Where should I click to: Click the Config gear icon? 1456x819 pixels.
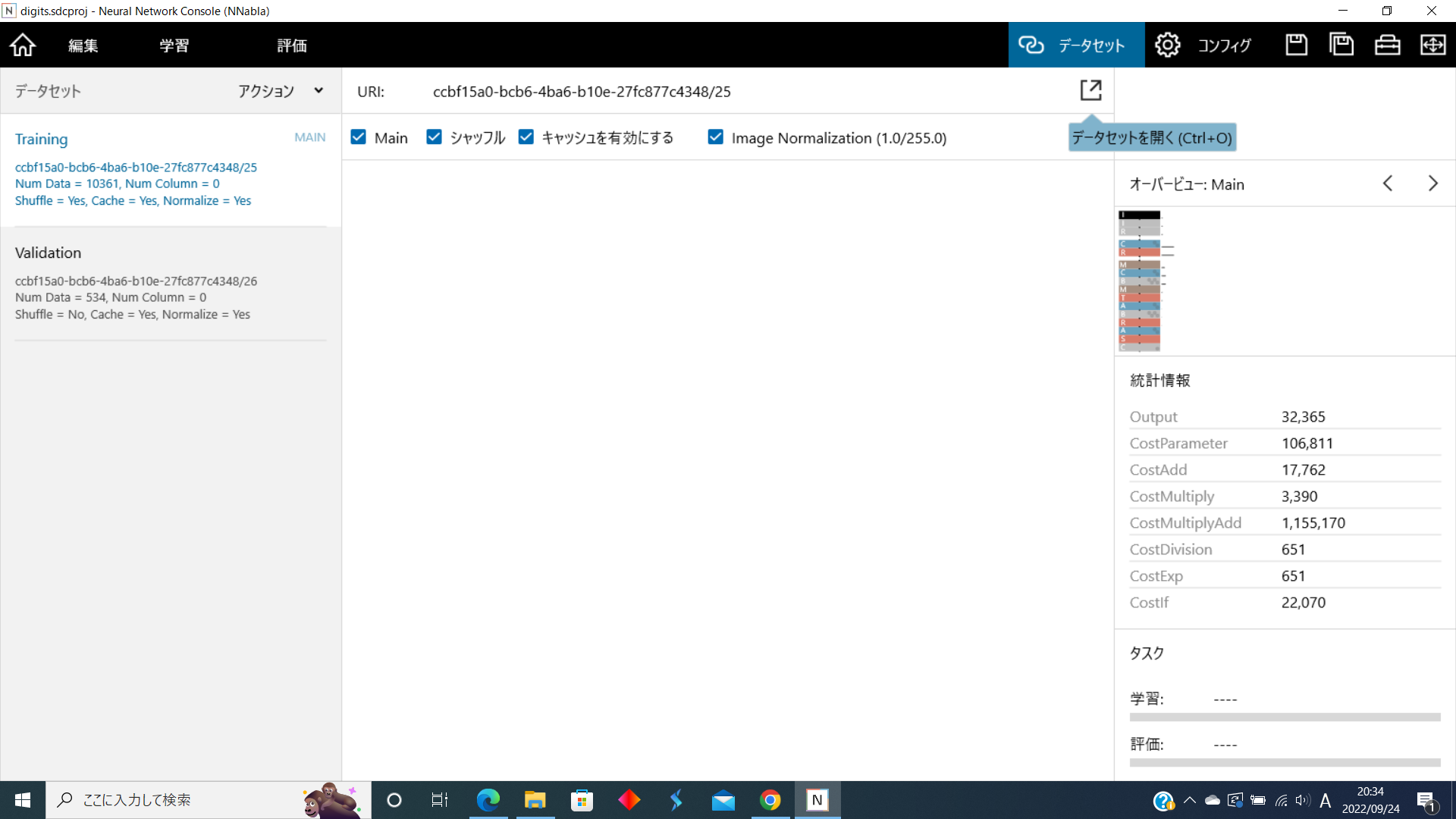click(x=1167, y=45)
